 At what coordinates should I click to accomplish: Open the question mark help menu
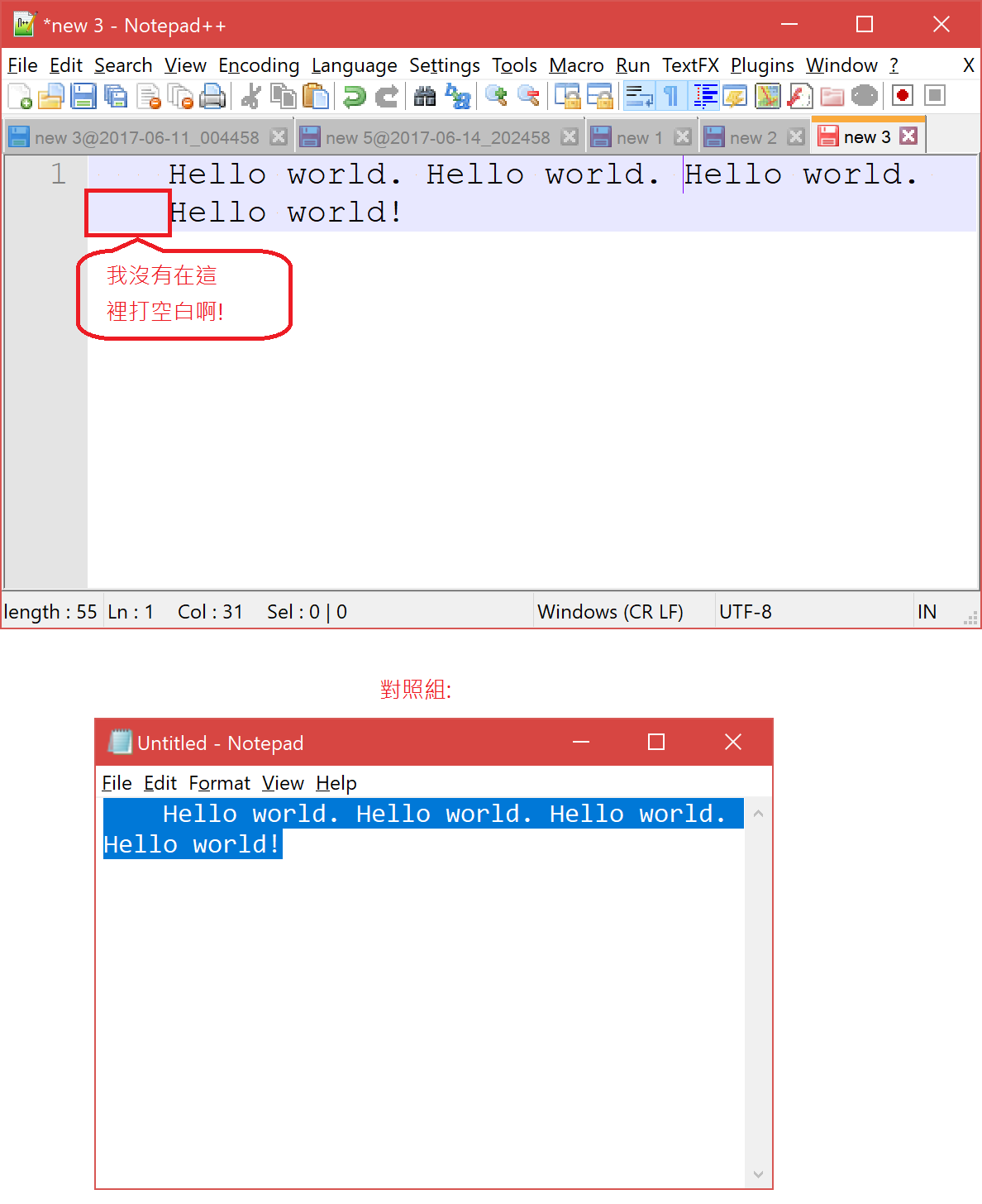click(x=894, y=65)
